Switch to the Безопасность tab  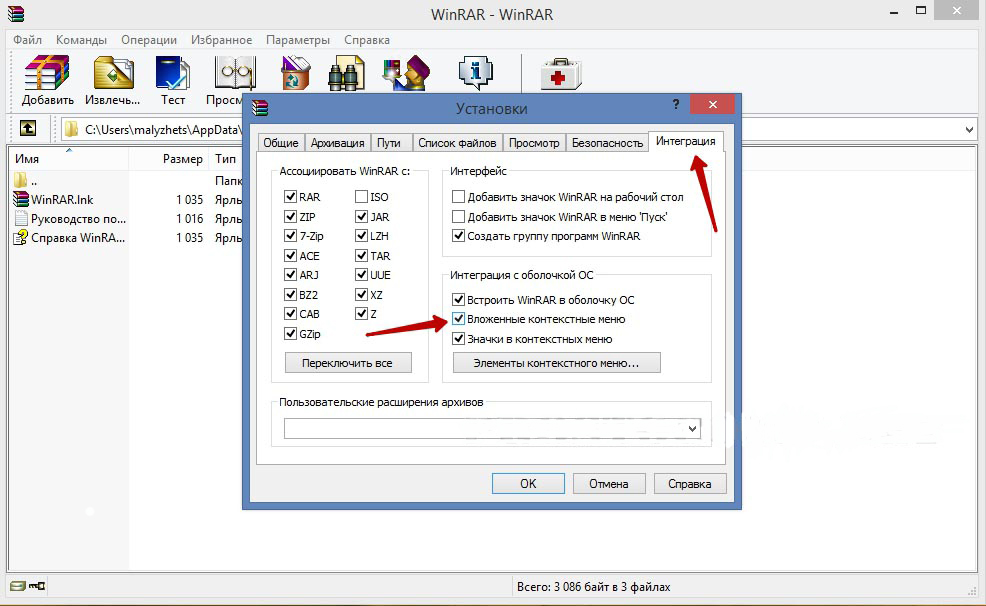607,143
